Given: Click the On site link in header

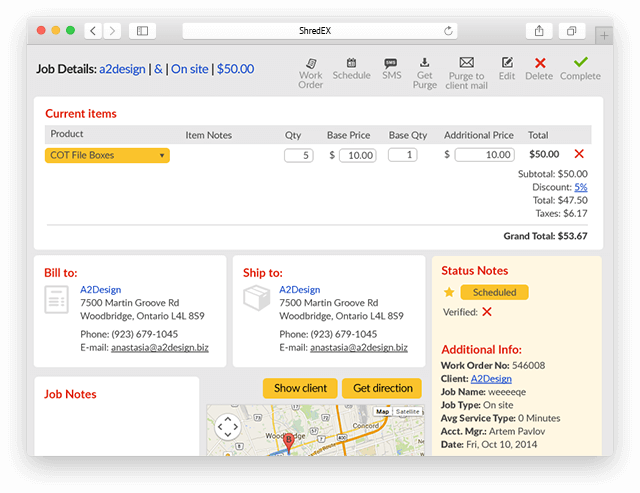Looking at the screenshot, I should (x=189, y=69).
